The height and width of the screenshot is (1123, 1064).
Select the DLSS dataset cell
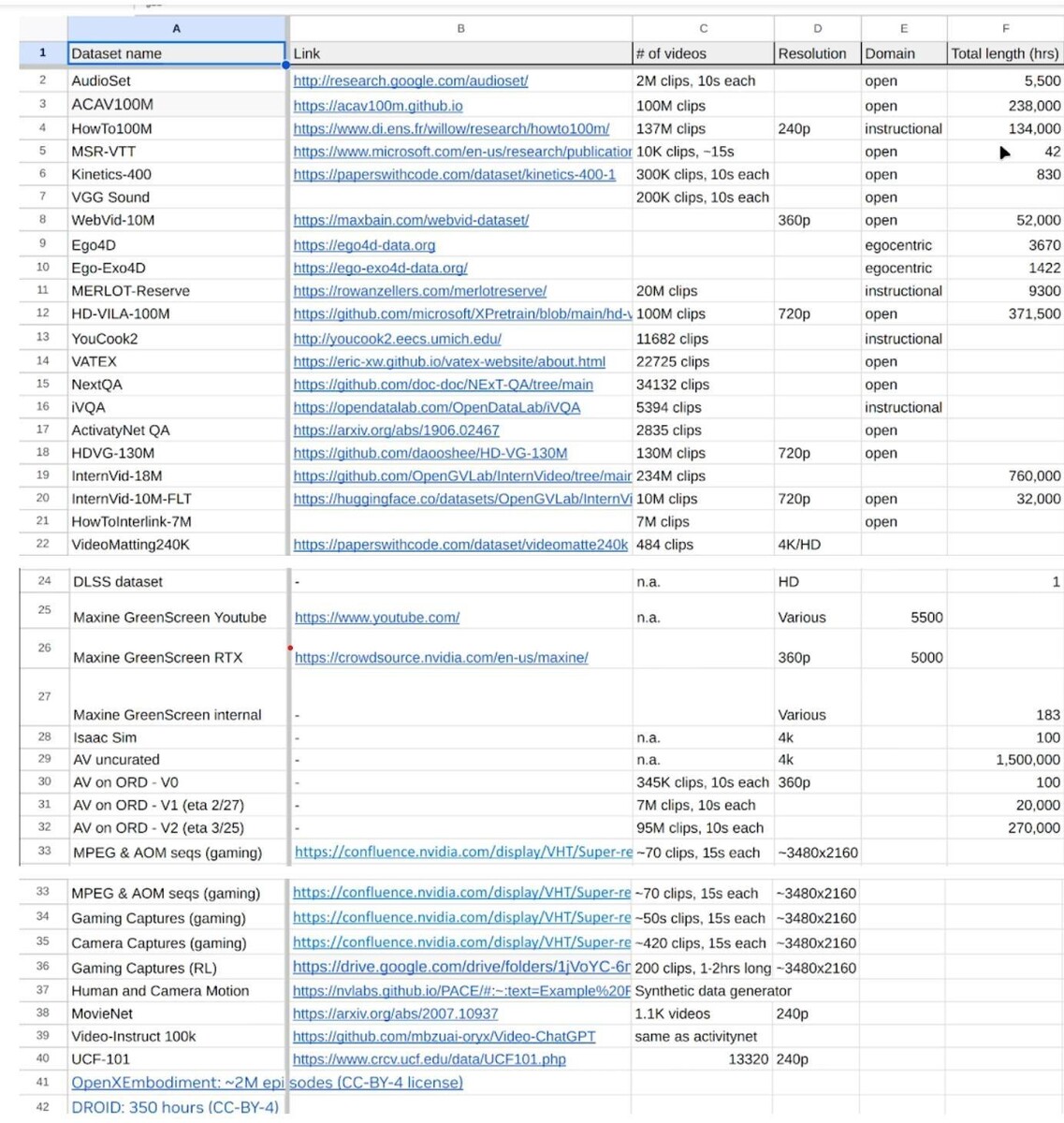(178, 581)
